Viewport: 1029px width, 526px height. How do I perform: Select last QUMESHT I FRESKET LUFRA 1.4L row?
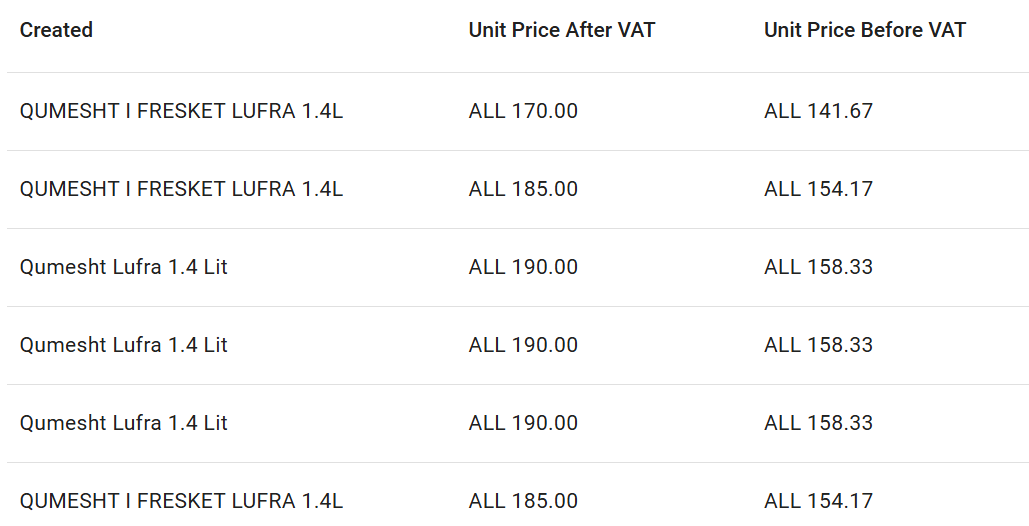pyautogui.click(x=518, y=495)
